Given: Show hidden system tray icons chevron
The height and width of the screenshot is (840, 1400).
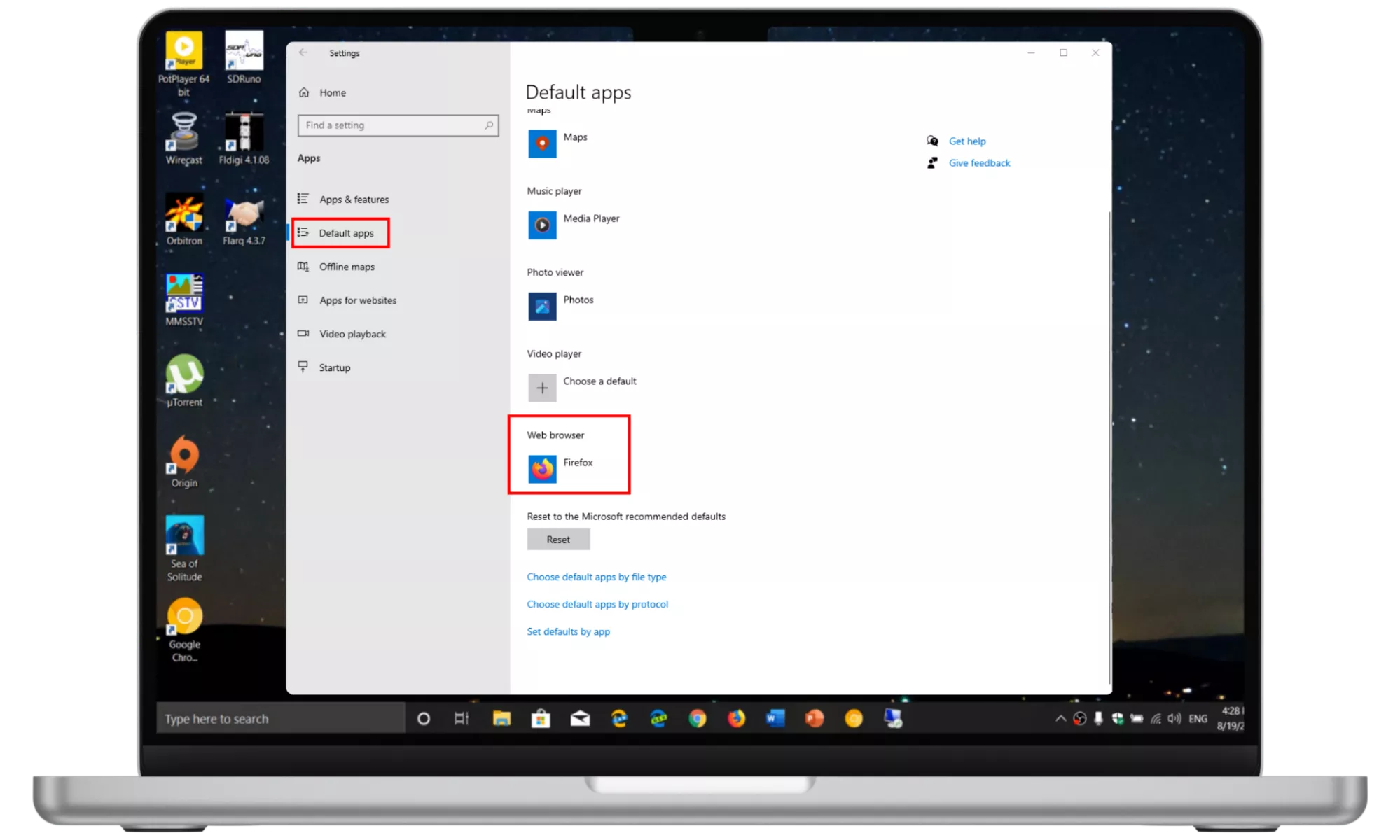Looking at the screenshot, I should tap(1060, 719).
